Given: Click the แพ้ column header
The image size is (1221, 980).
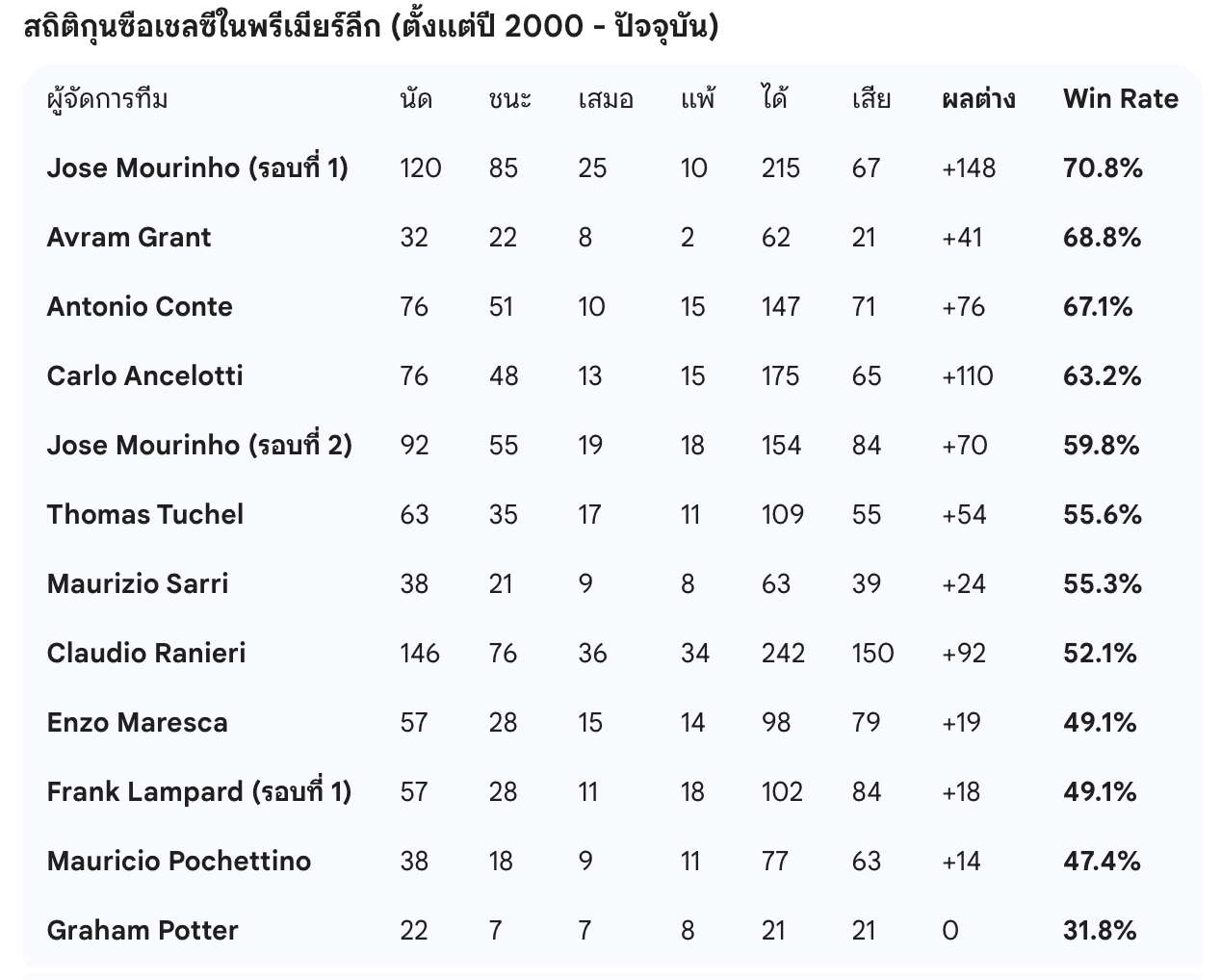Looking at the screenshot, I should tap(698, 99).
